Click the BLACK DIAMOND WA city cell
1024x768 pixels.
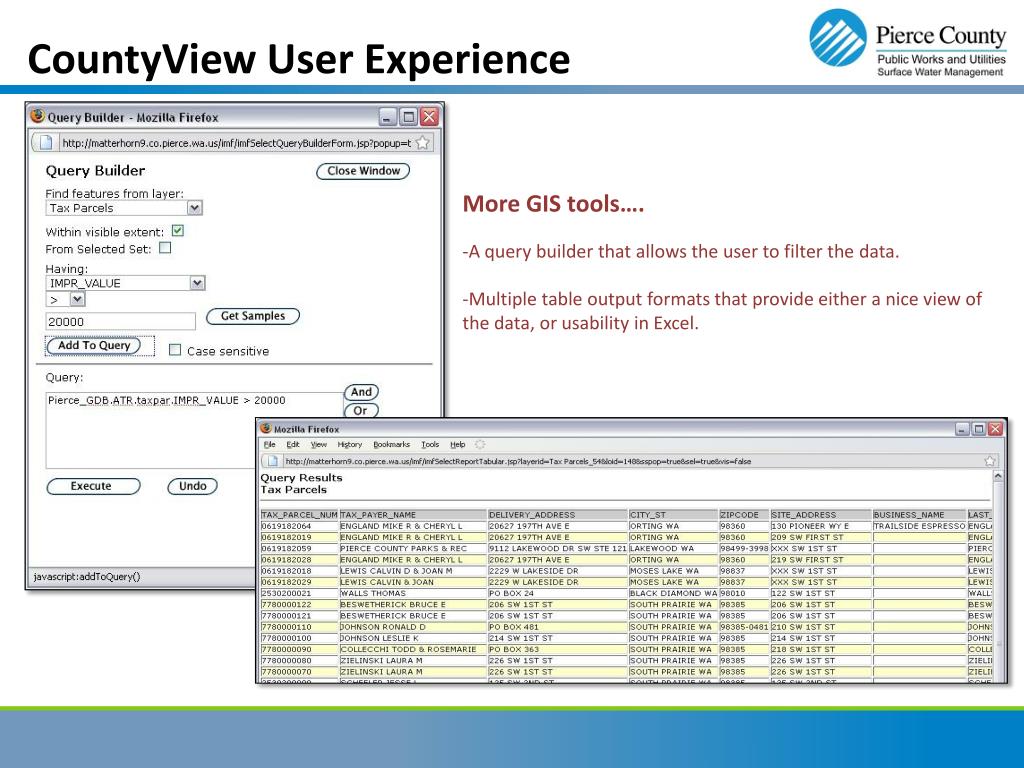coord(673,593)
